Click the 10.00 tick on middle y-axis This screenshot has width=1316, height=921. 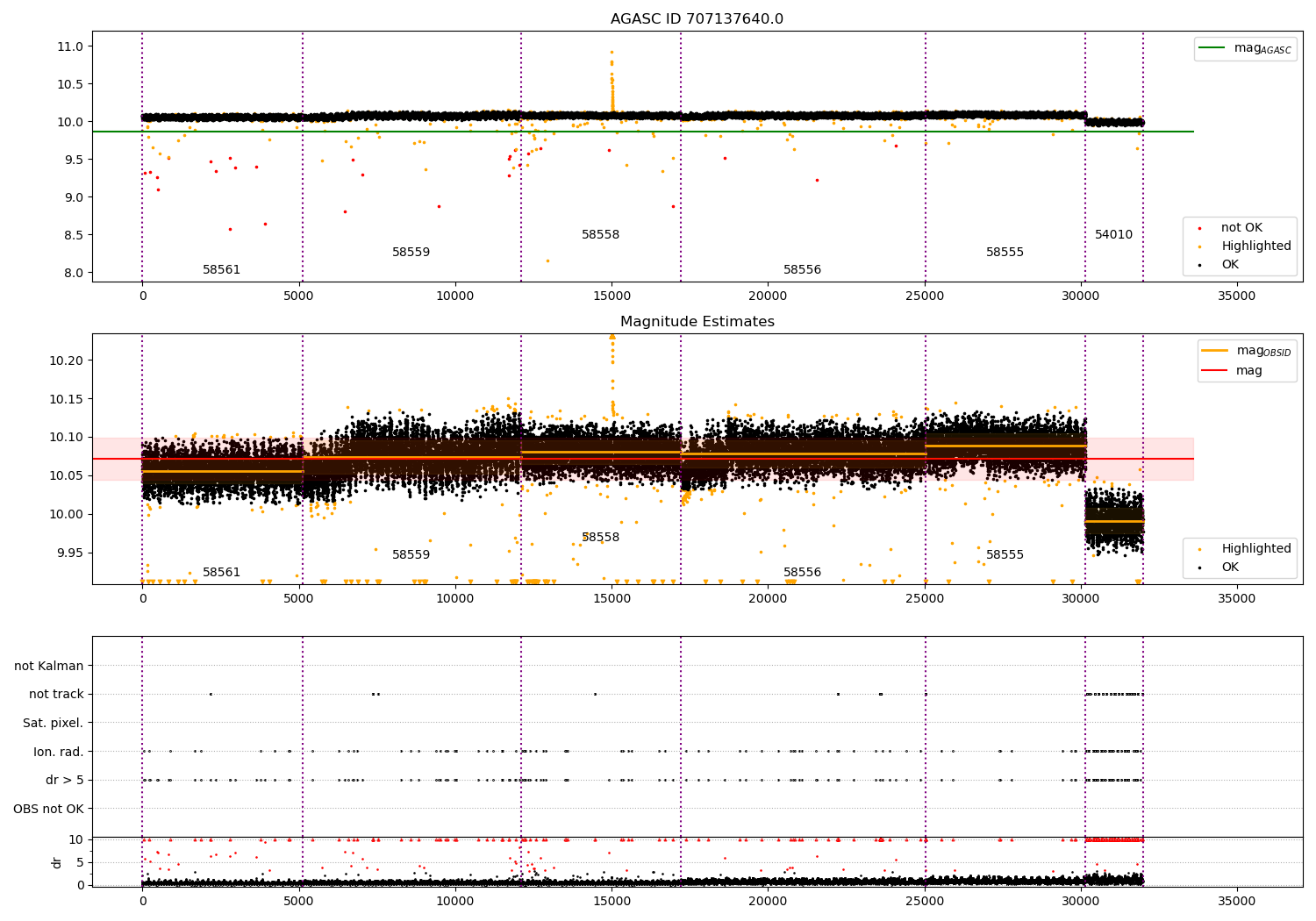click(x=66, y=514)
